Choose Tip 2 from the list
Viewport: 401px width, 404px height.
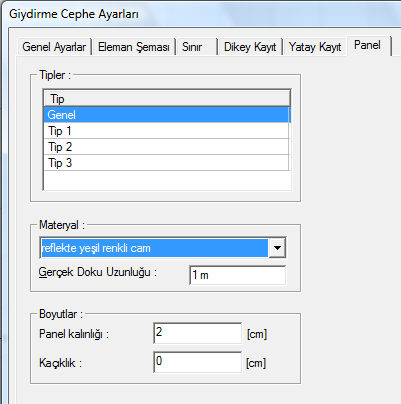[166, 147]
